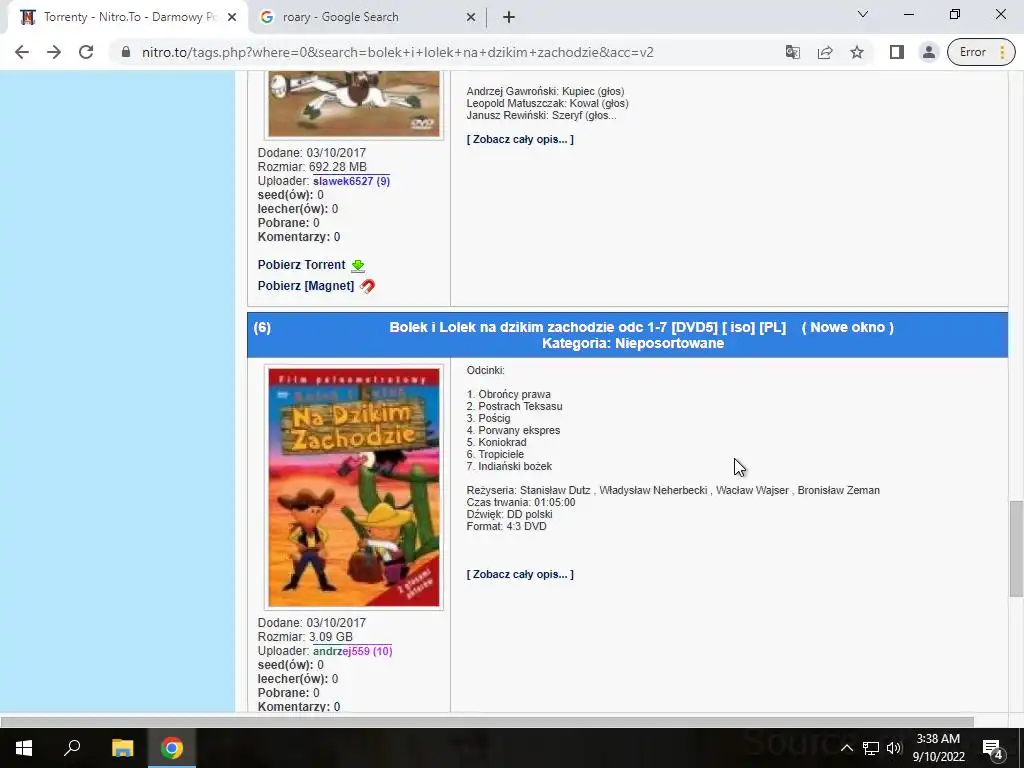The height and width of the screenshot is (768, 1024).
Task: Show hidden system tray icons
Action: [x=846, y=748]
